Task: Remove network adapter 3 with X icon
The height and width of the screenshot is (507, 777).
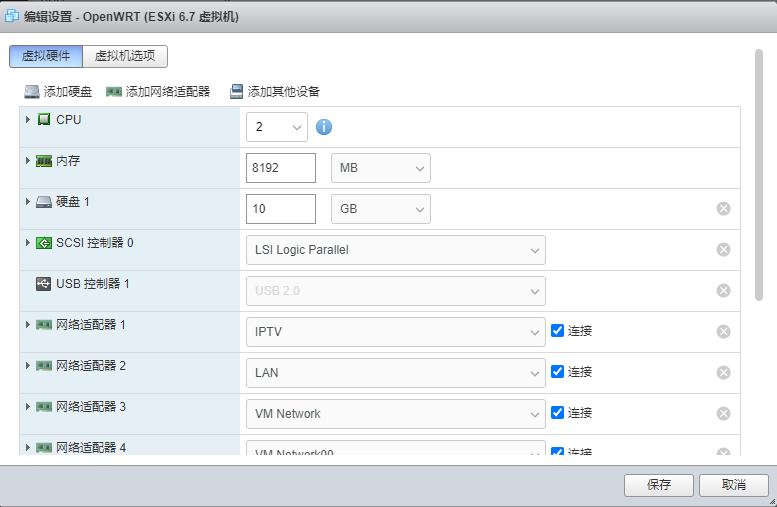Action: (723, 414)
